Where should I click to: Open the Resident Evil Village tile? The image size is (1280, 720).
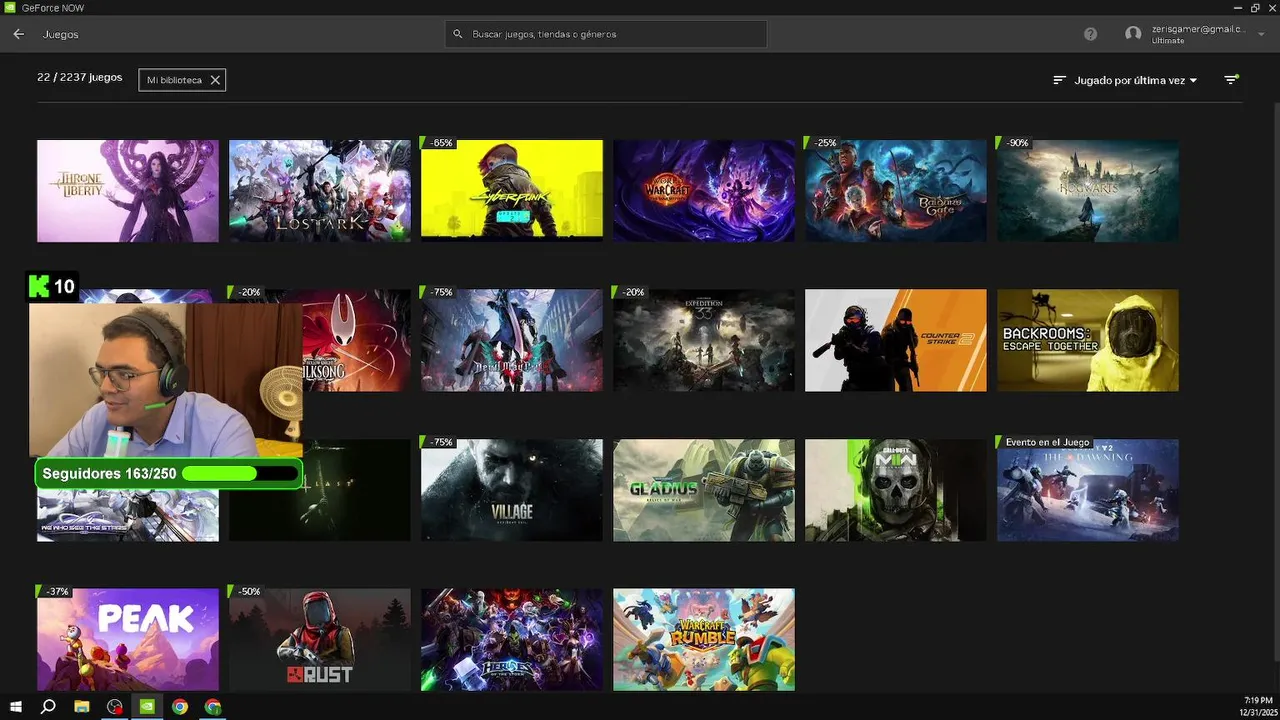(512, 491)
